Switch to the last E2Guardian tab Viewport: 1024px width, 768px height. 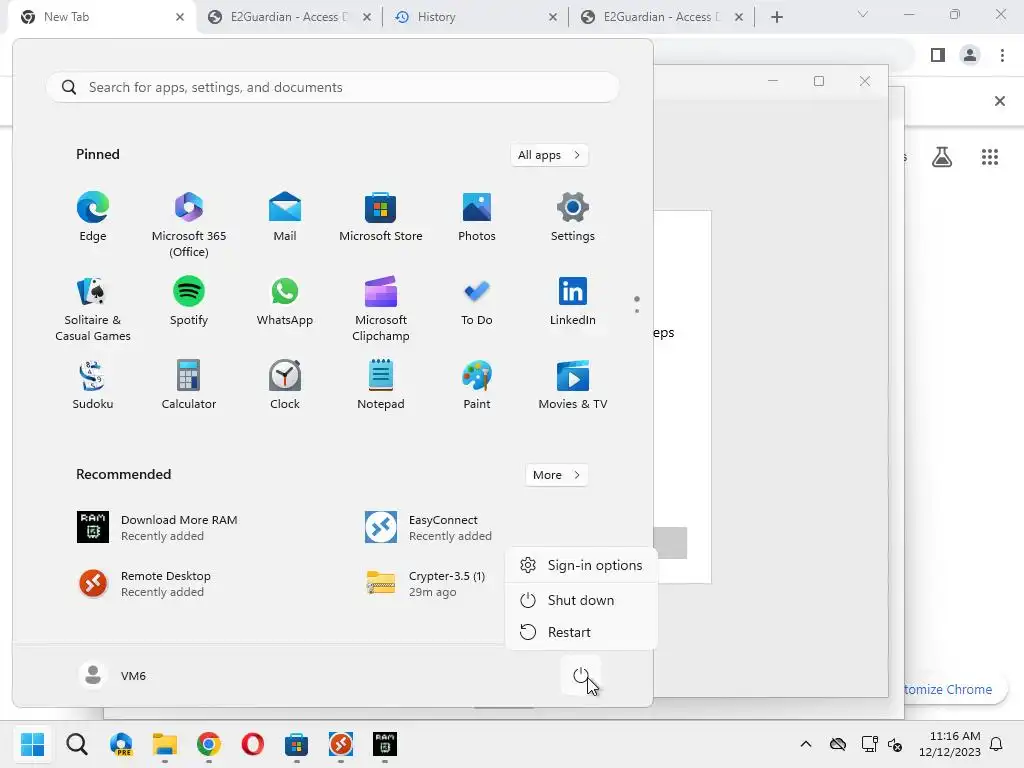pos(661,17)
